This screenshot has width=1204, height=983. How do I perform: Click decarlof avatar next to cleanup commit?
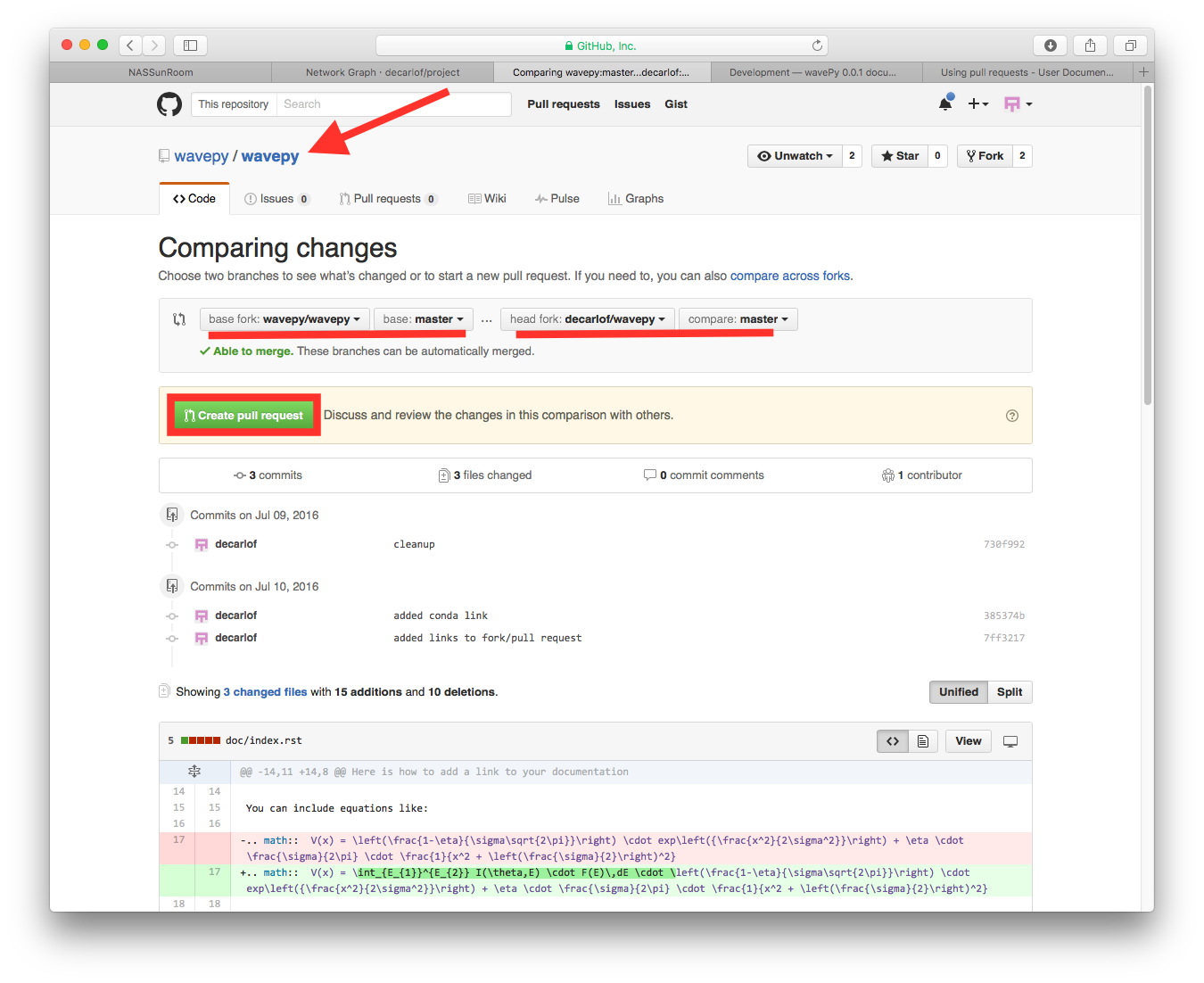tap(202, 544)
